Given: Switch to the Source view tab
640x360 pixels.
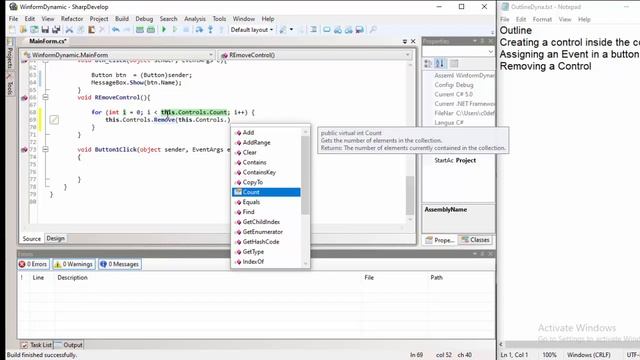Looking at the screenshot, I should [x=31, y=239].
